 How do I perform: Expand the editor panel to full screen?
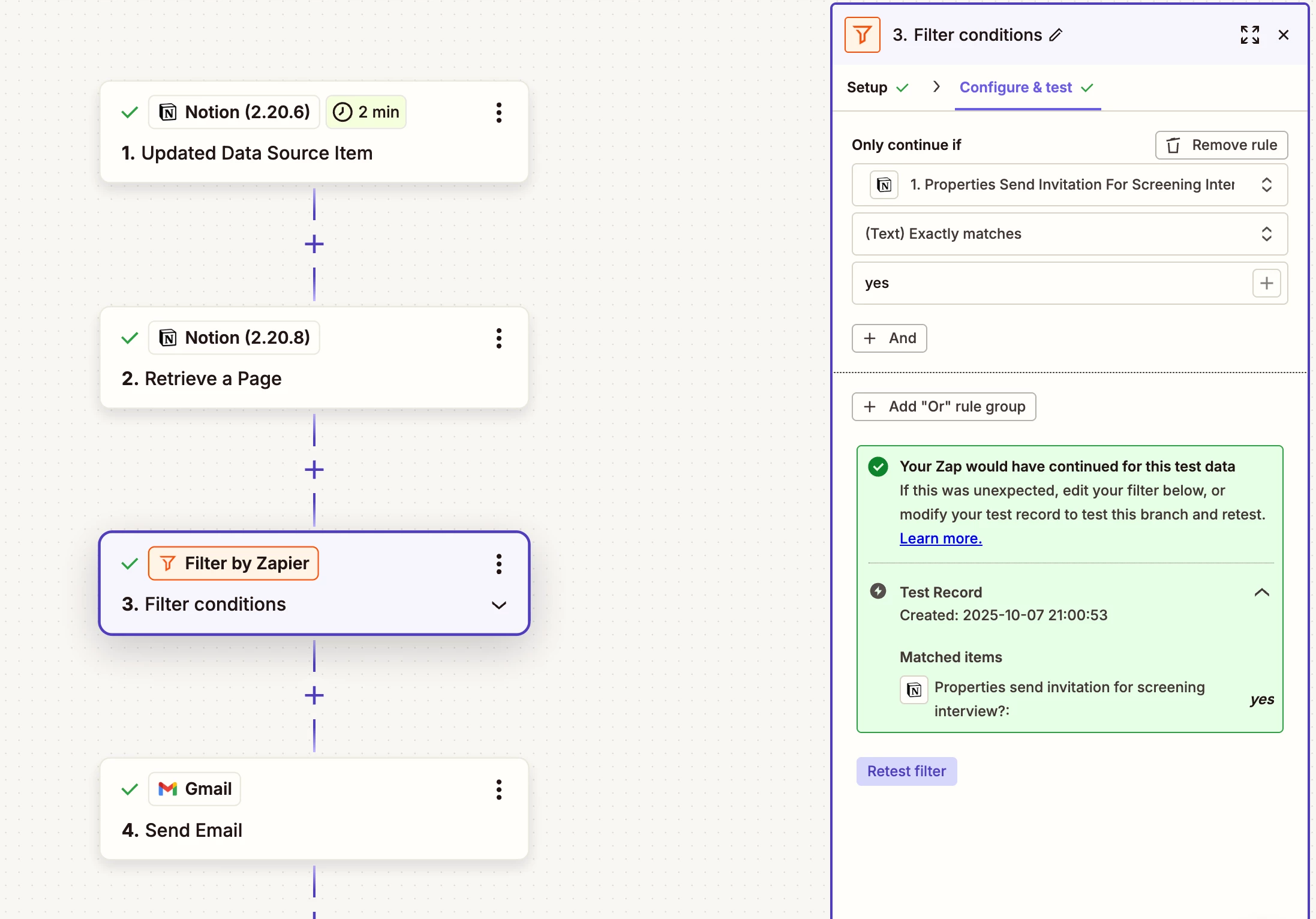click(x=1249, y=35)
